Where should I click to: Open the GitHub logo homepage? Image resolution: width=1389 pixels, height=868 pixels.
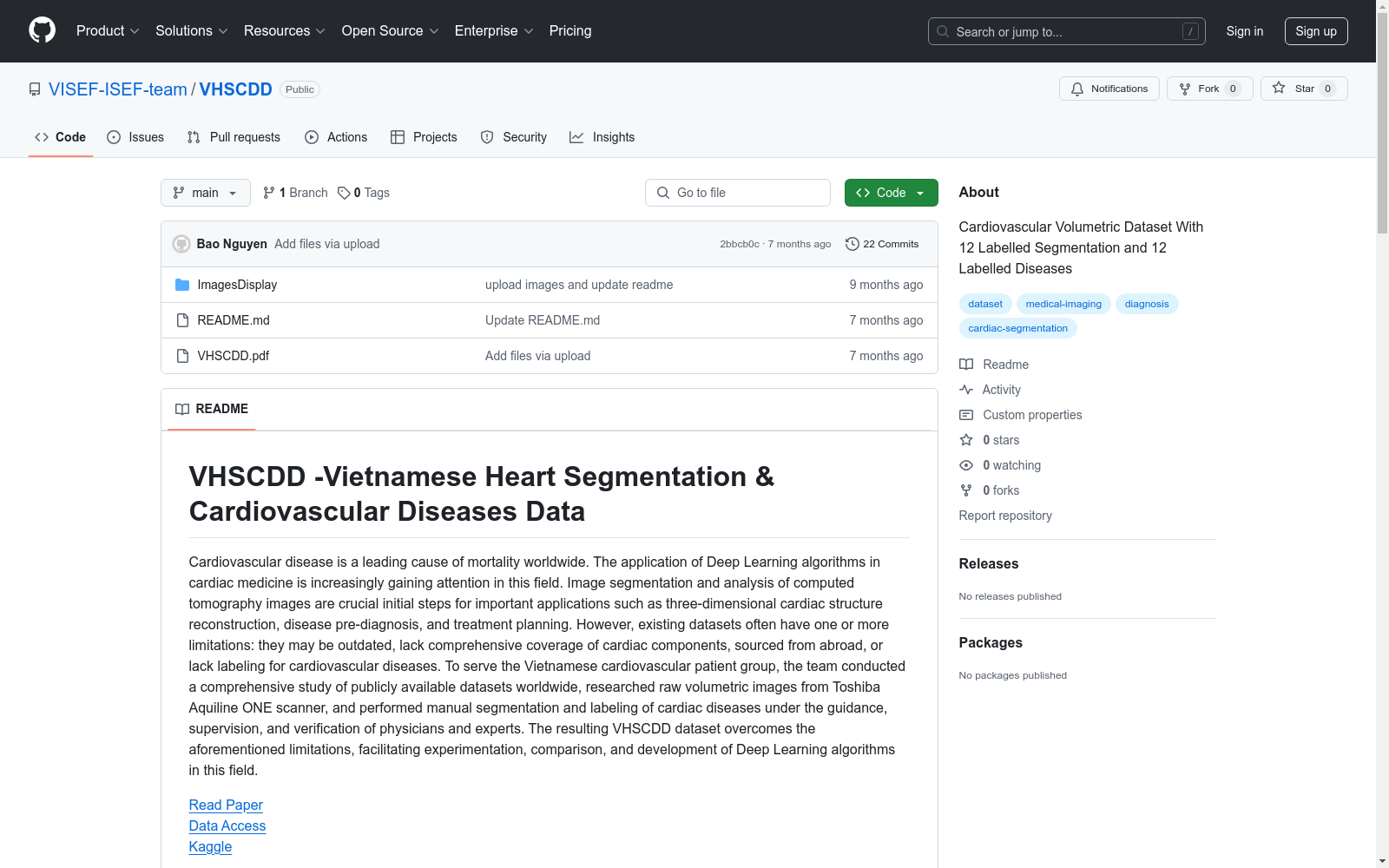coord(42,30)
